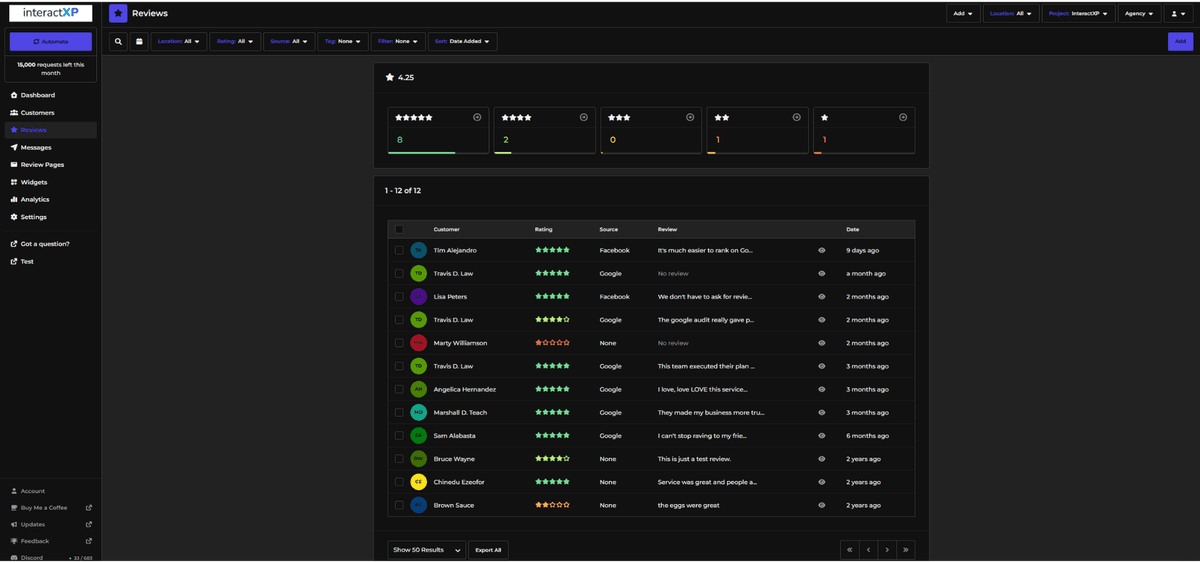Click the external link icon beside Buy Me a Coffee

pos(89,507)
